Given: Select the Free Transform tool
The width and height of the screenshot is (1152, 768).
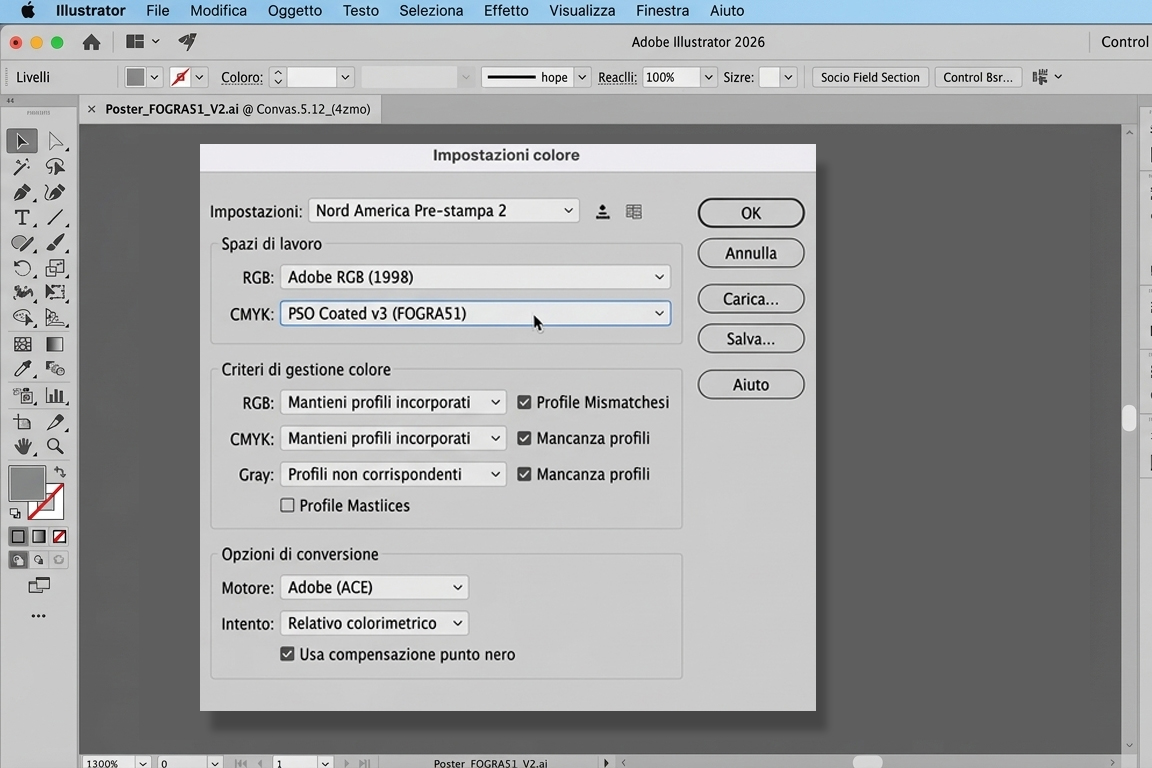Looking at the screenshot, I should pyautogui.click(x=55, y=293).
